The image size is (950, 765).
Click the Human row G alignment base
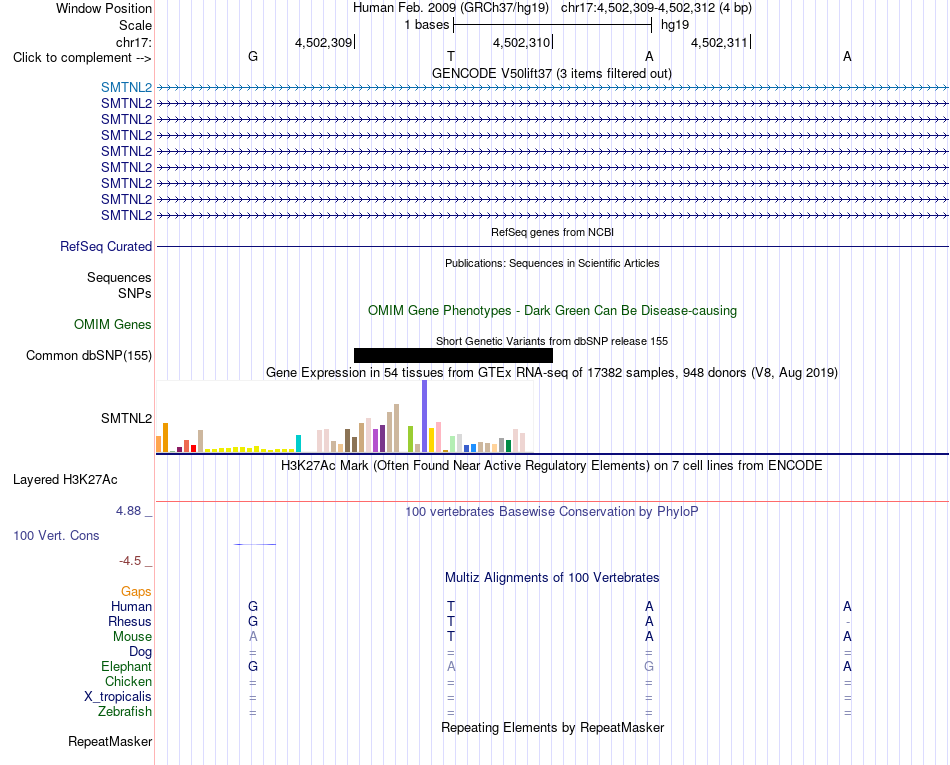(253, 606)
